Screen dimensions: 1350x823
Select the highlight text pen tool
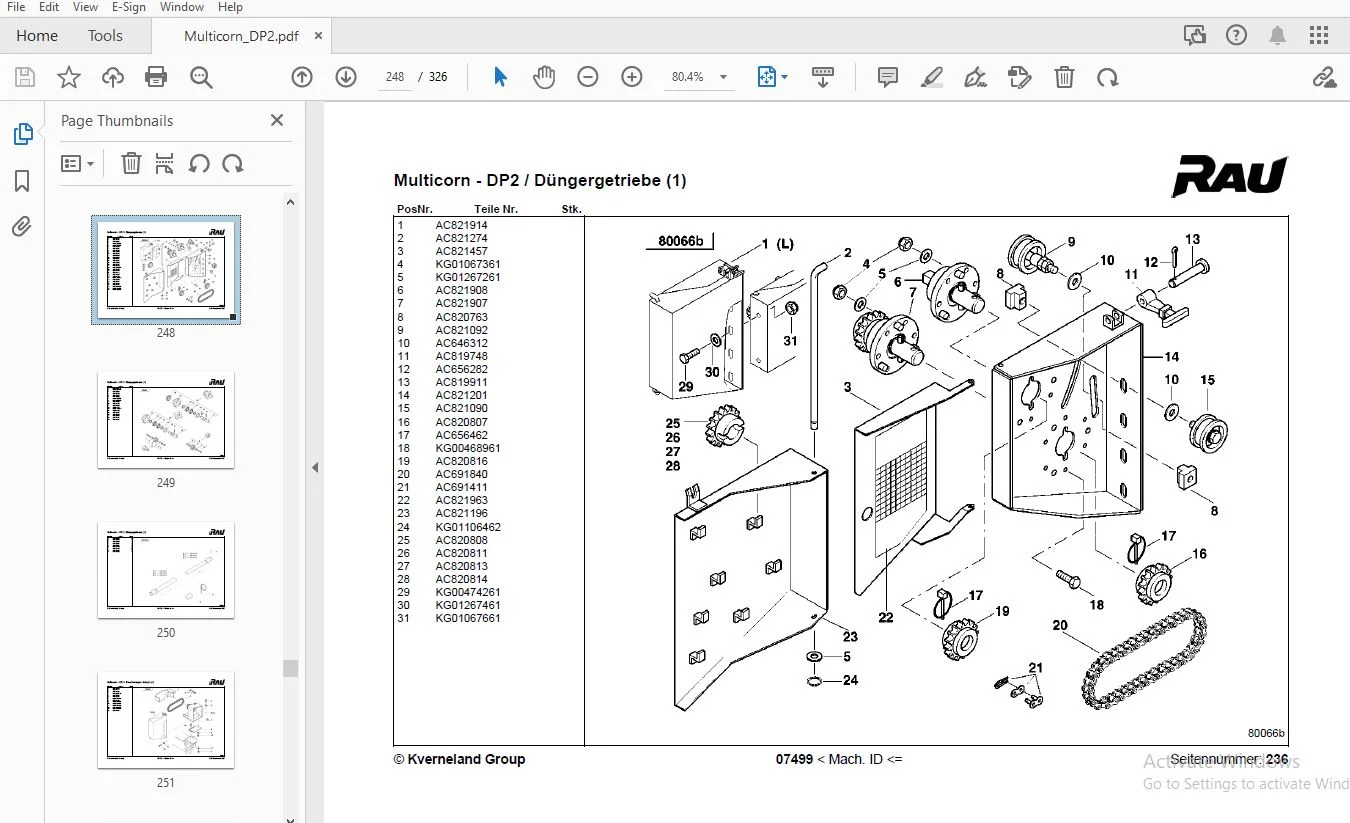pos(931,77)
